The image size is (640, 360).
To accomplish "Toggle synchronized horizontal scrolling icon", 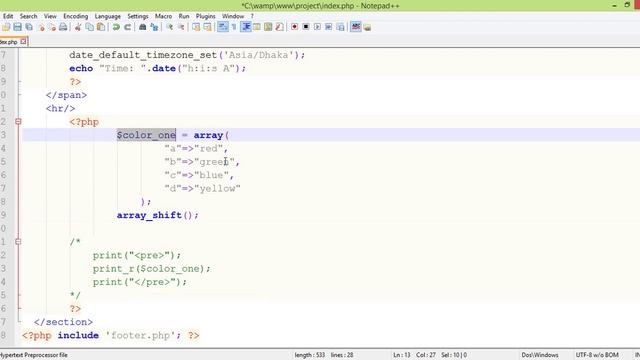I will (207, 27).
